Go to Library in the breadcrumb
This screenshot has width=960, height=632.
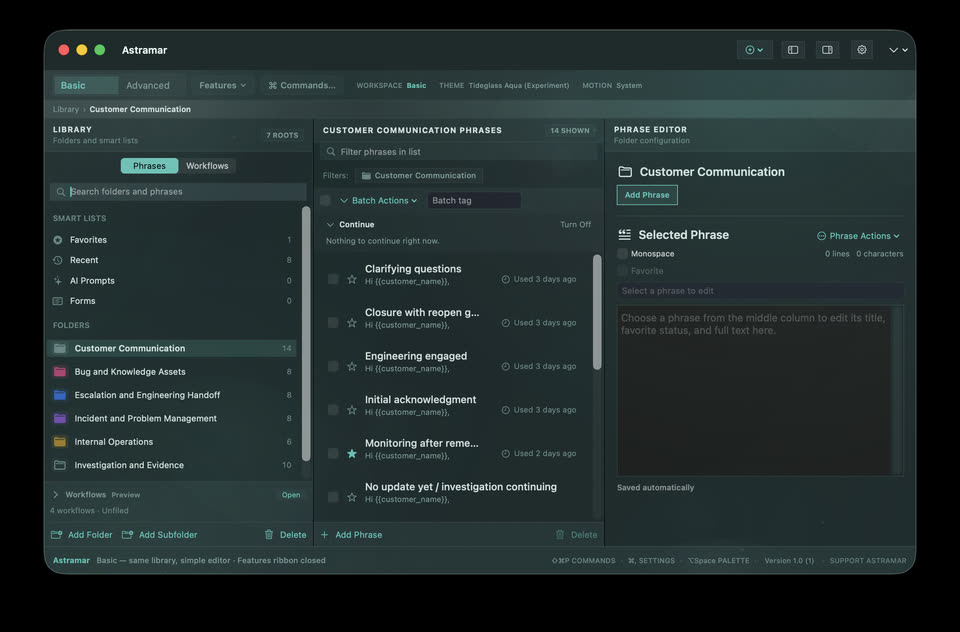(66, 109)
